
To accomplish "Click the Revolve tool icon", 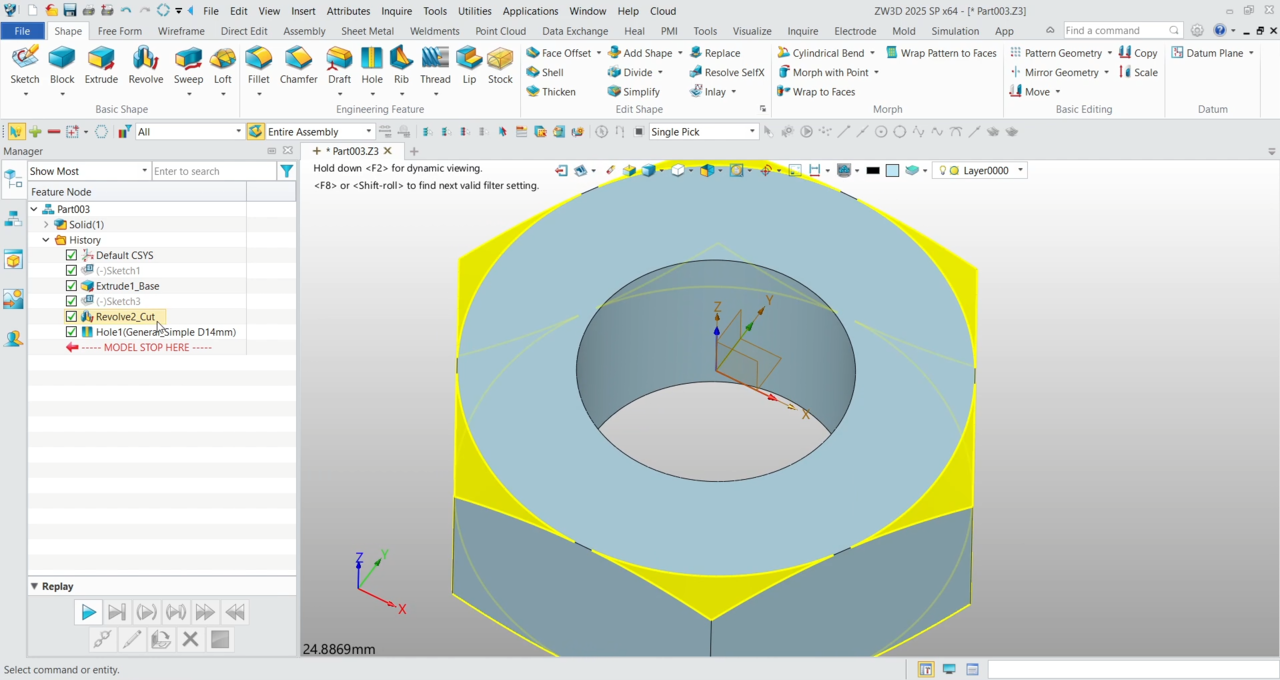I will [146, 64].
